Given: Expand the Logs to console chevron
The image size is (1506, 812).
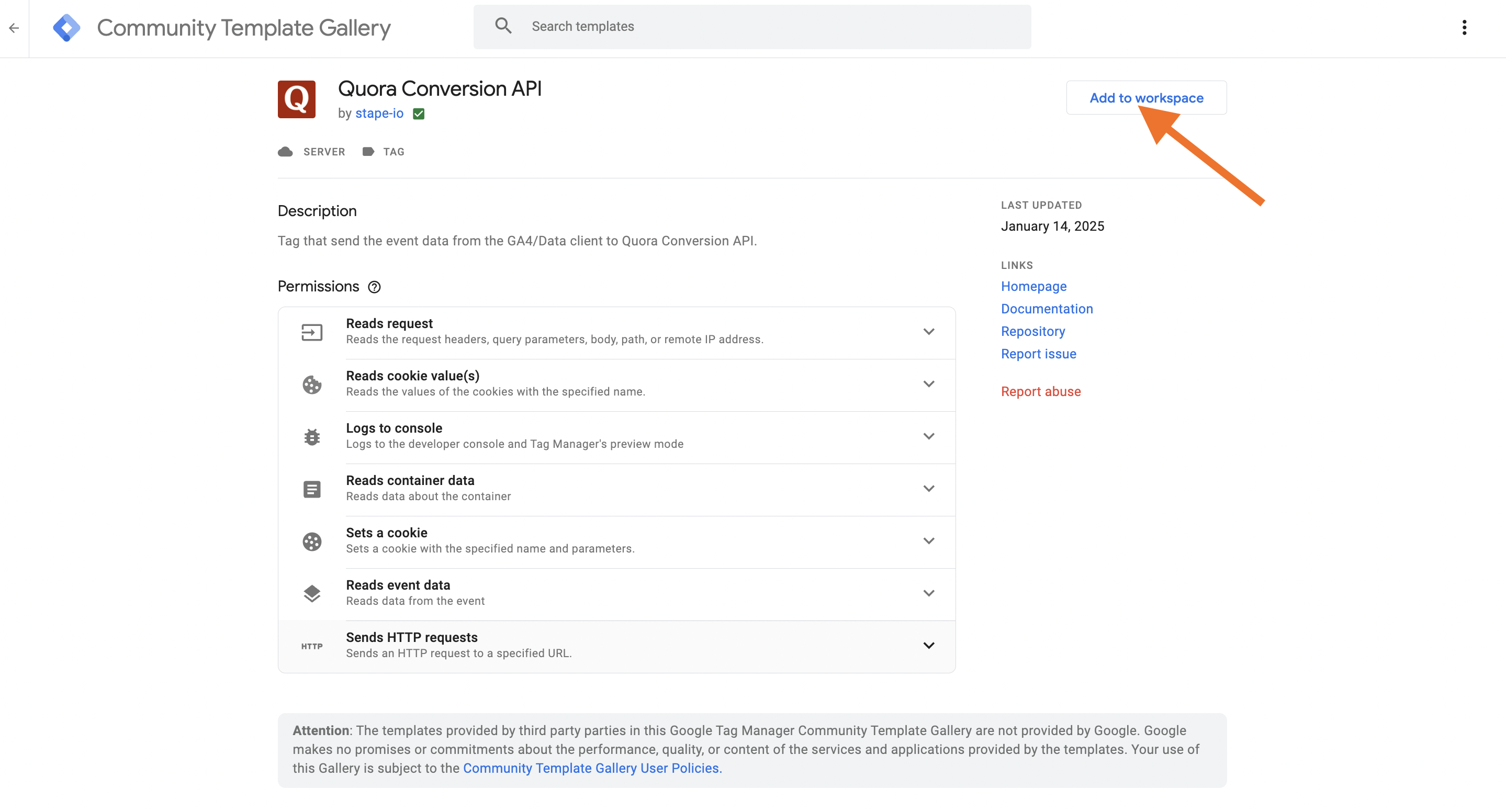Looking at the screenshot, I should point(928,436).
